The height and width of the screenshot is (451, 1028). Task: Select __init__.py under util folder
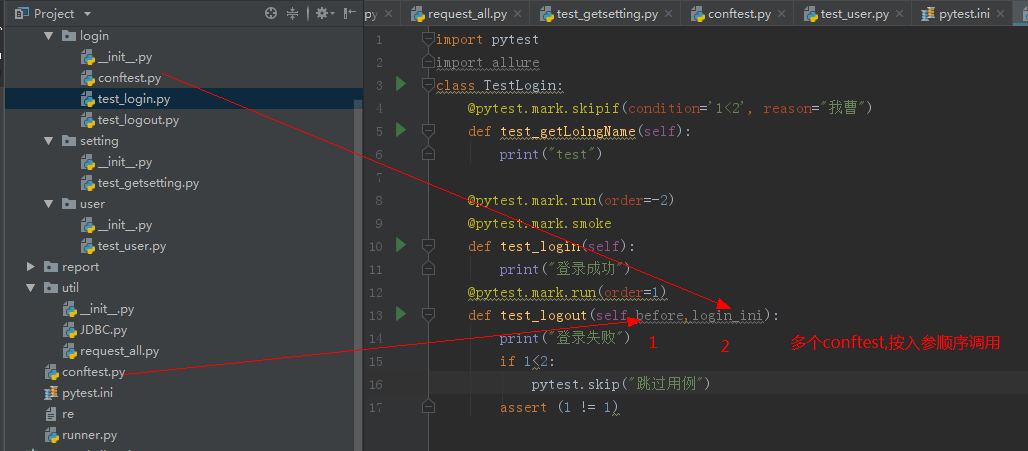(107, 309)
